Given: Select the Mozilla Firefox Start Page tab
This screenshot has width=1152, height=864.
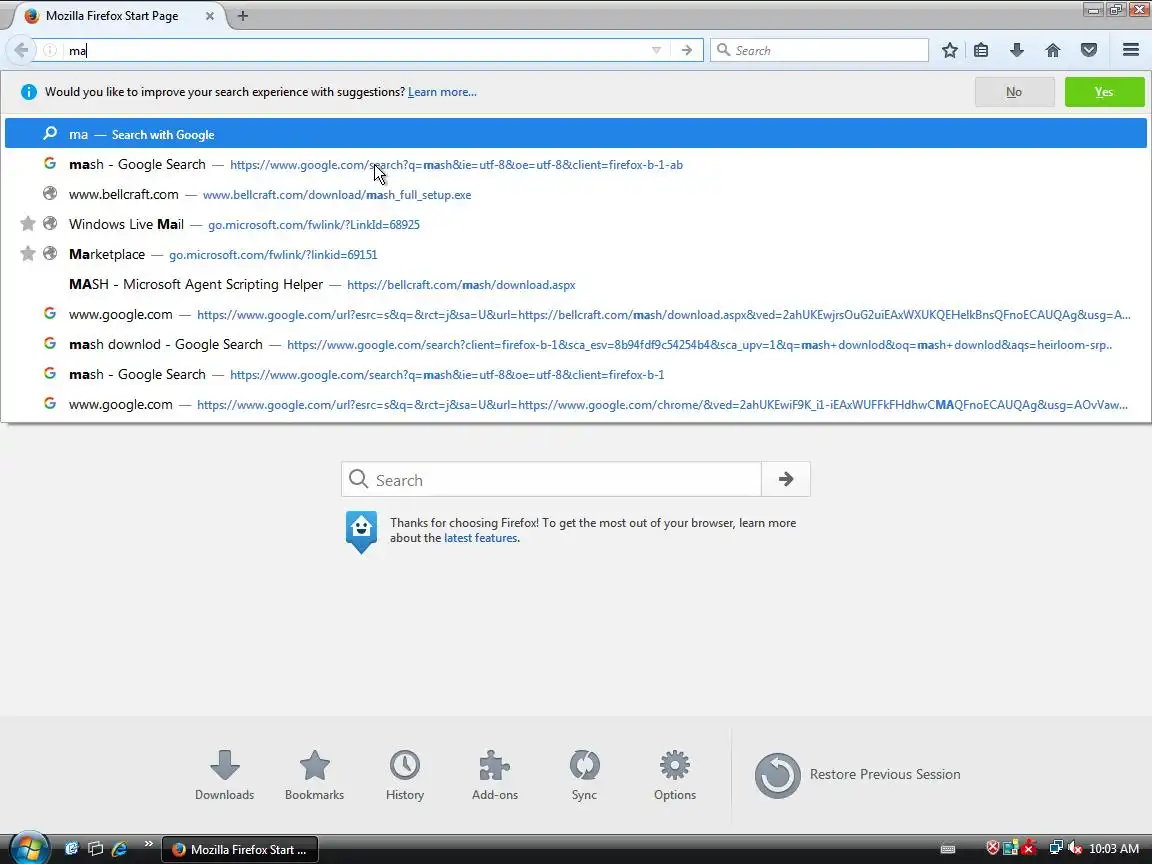Looking at the screenshot, I should click(x=119, y=15).
